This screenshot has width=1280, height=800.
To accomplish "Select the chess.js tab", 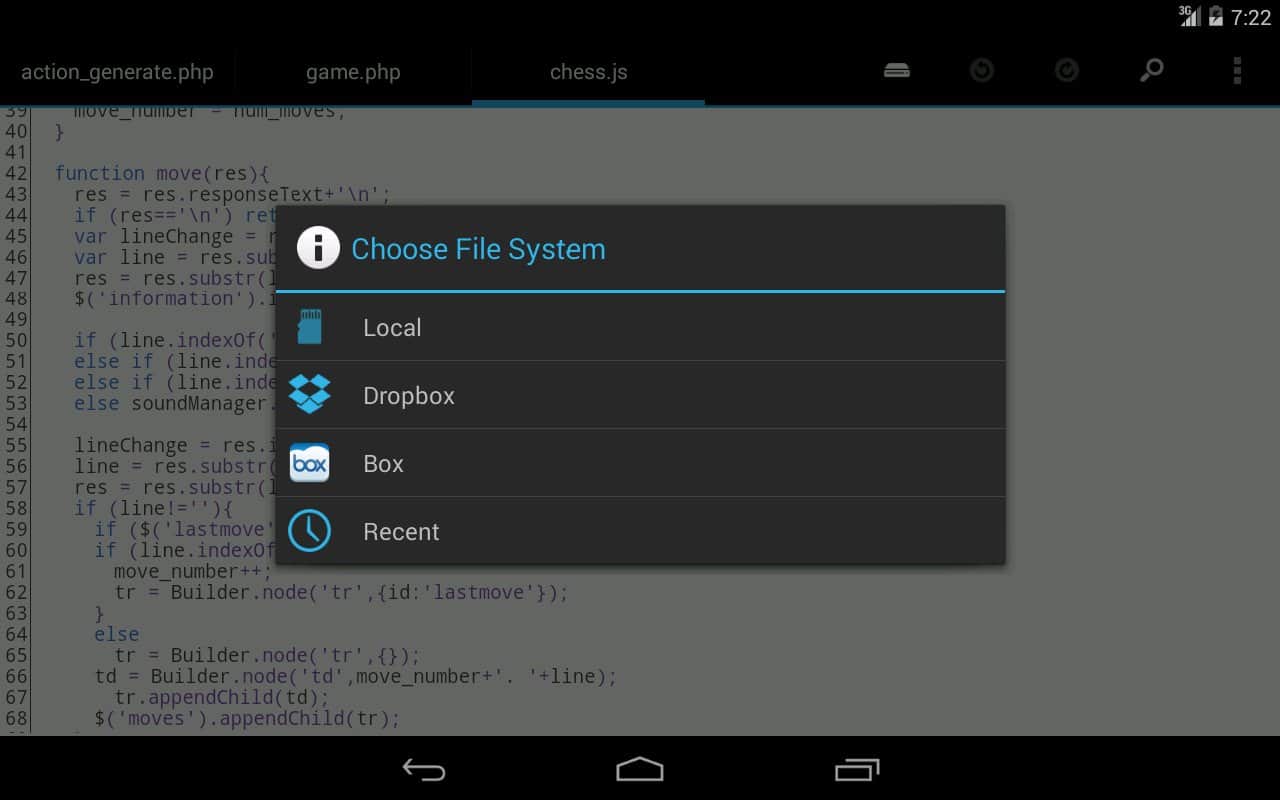I will click(x=588, y=72).
